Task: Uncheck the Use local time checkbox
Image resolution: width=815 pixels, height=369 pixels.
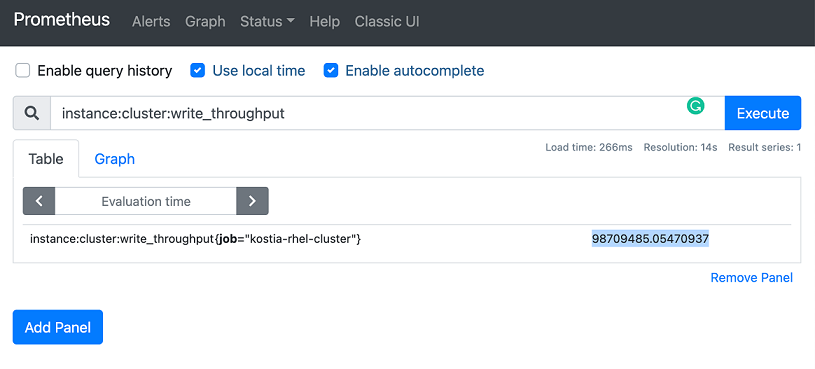Action: click(198, 71)
